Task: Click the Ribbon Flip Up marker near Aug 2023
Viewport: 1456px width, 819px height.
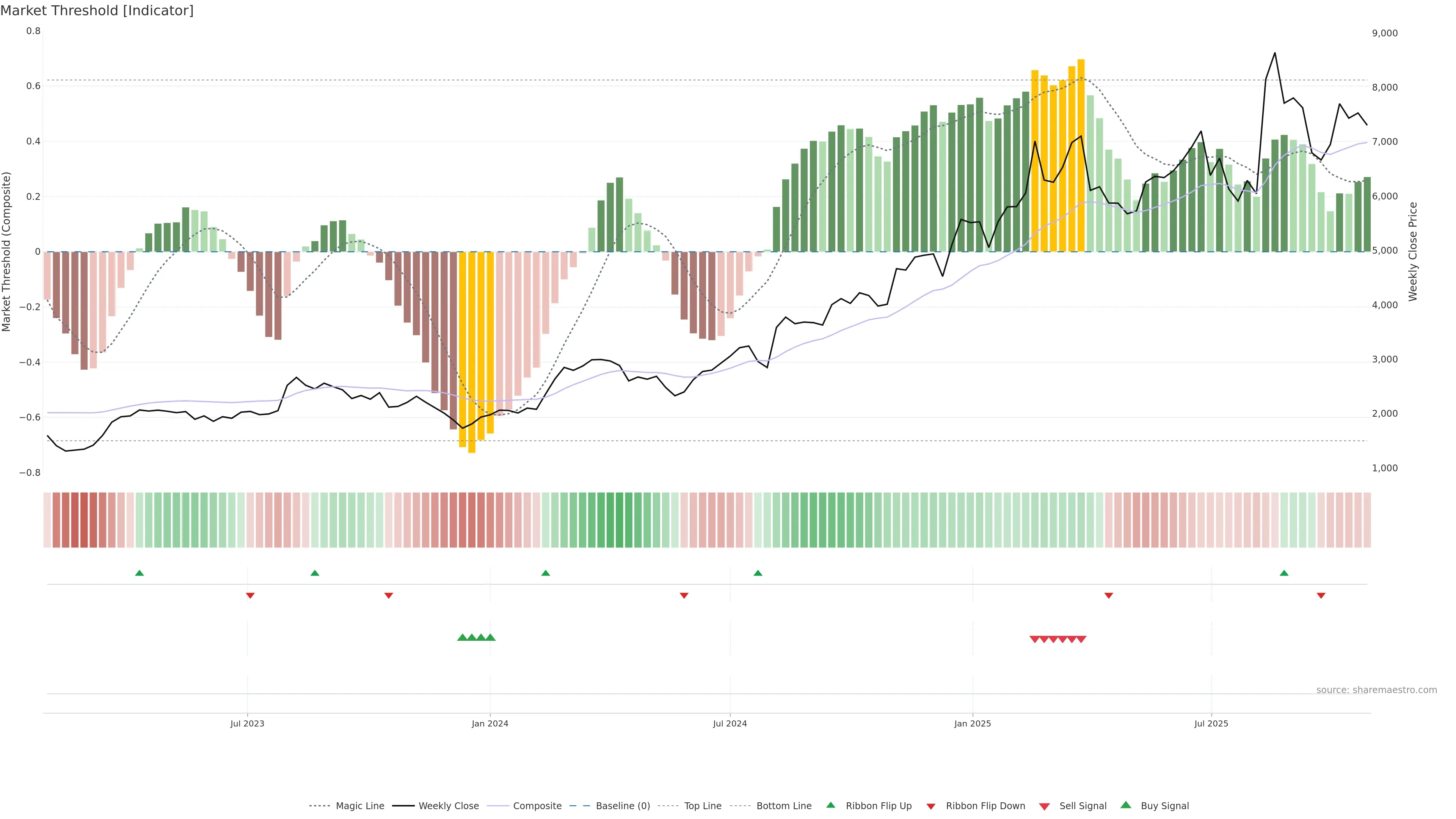Action: 315,573
